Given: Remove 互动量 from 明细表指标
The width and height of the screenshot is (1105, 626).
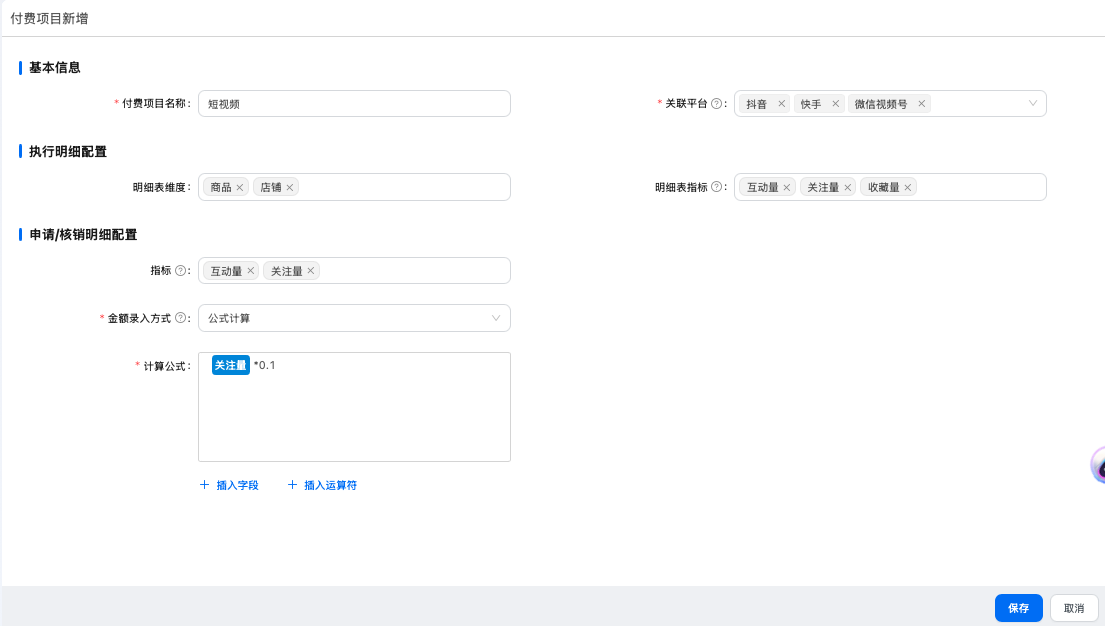Looking at the screenshot, I should pyautogui.click(x=786, y=188).
